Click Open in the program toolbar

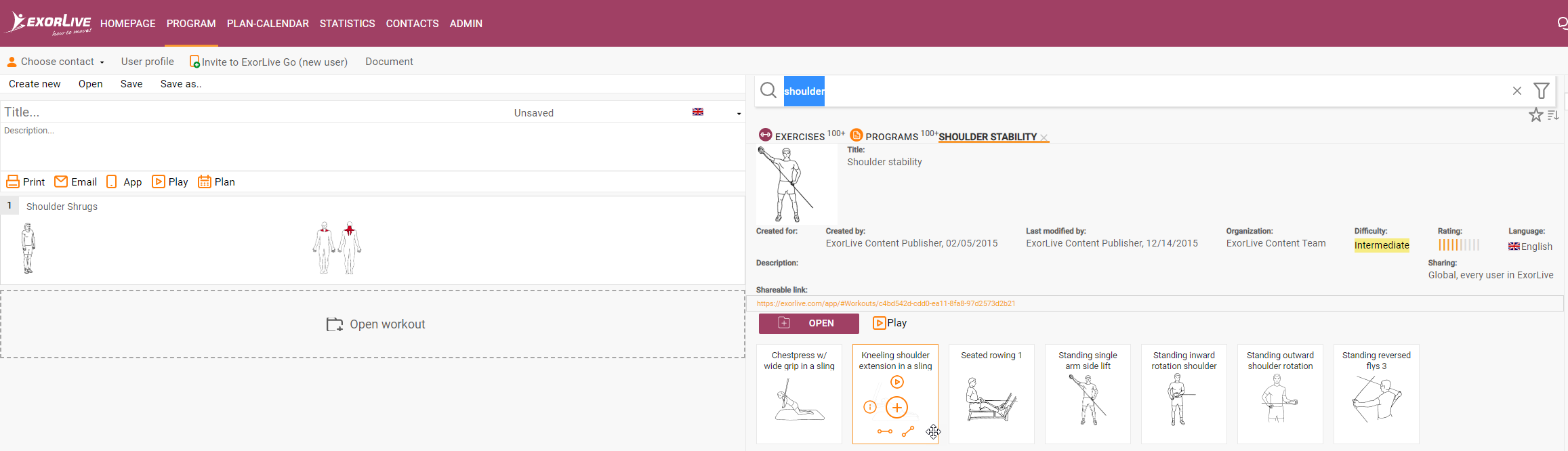tap(91, 84)
